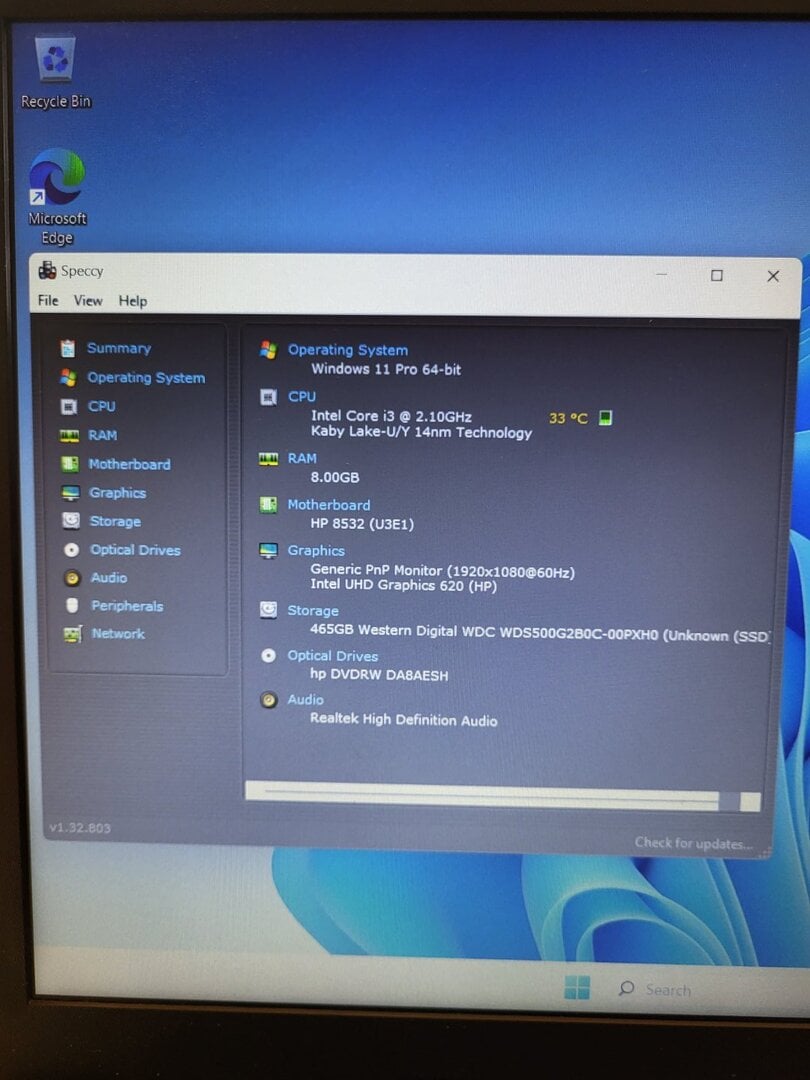Click the Windows Start button on the taskbar
This screenshot has height=1080, width=810.
[x=577, y=989]
